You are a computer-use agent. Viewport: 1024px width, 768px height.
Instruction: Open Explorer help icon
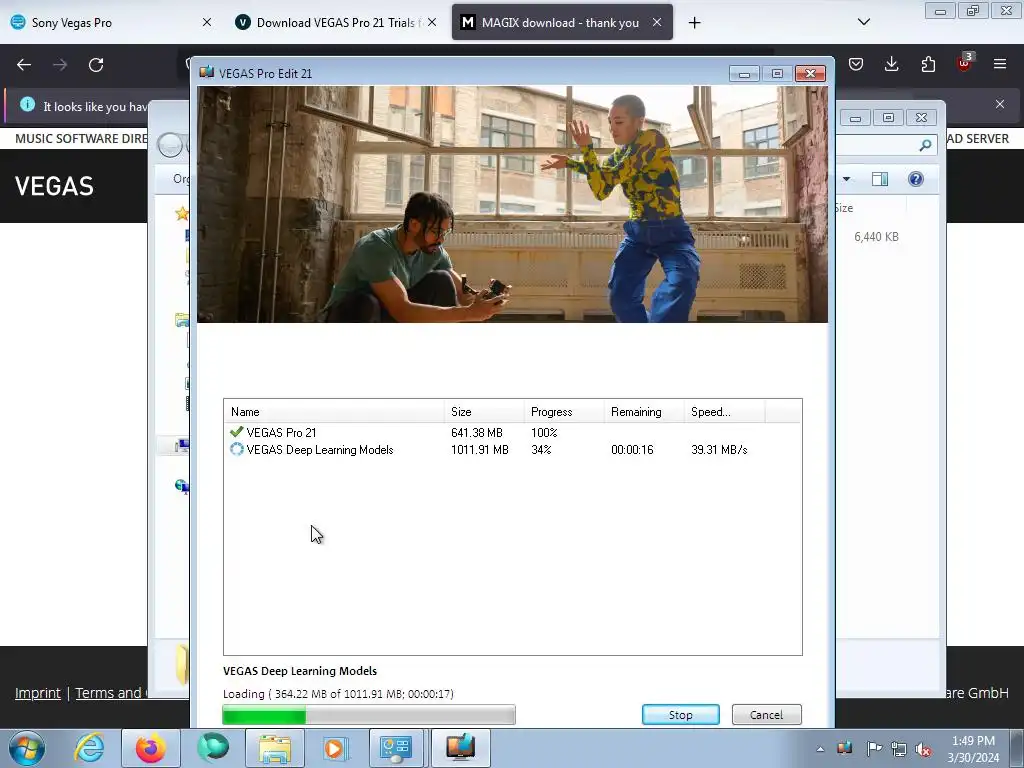tap(916, 179)
